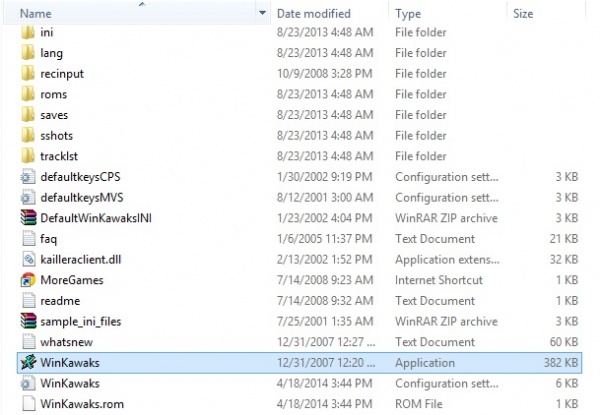The height and width of the screenshot is (415, 600).
Task: Click the 'readme' file name
Action: (60, 301)
